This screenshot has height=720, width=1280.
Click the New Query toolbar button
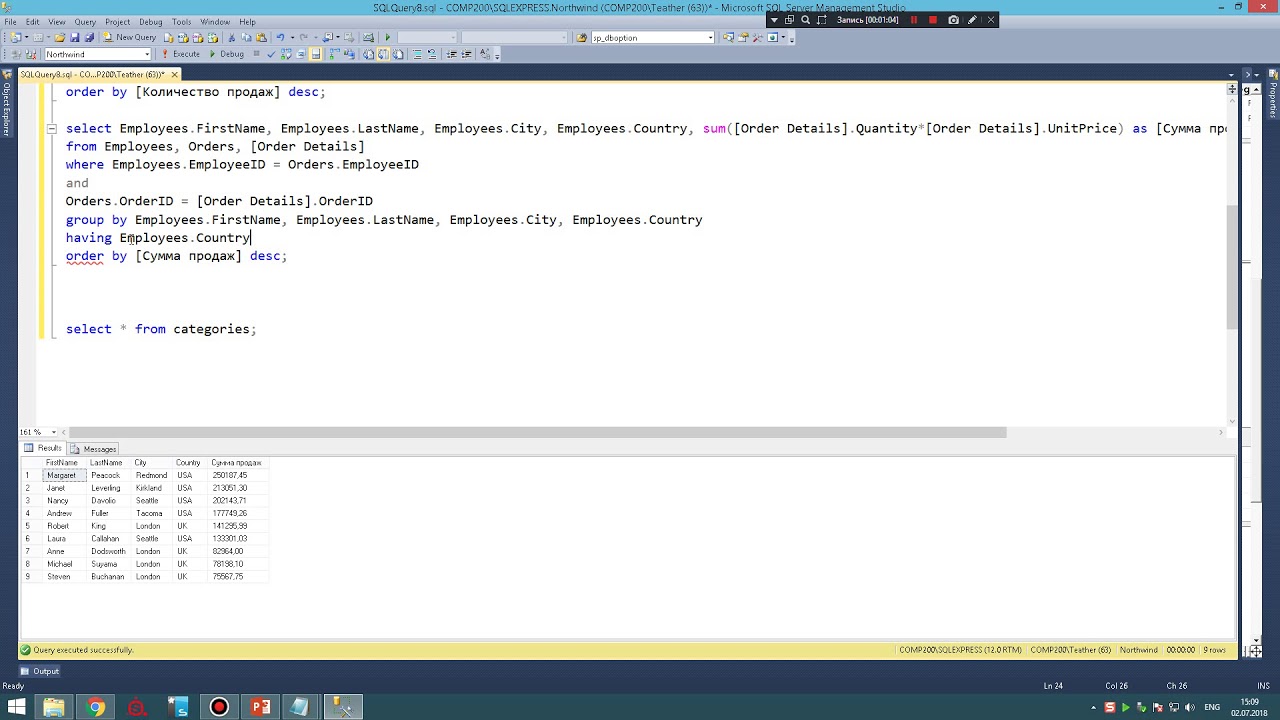tap(130, 37)
